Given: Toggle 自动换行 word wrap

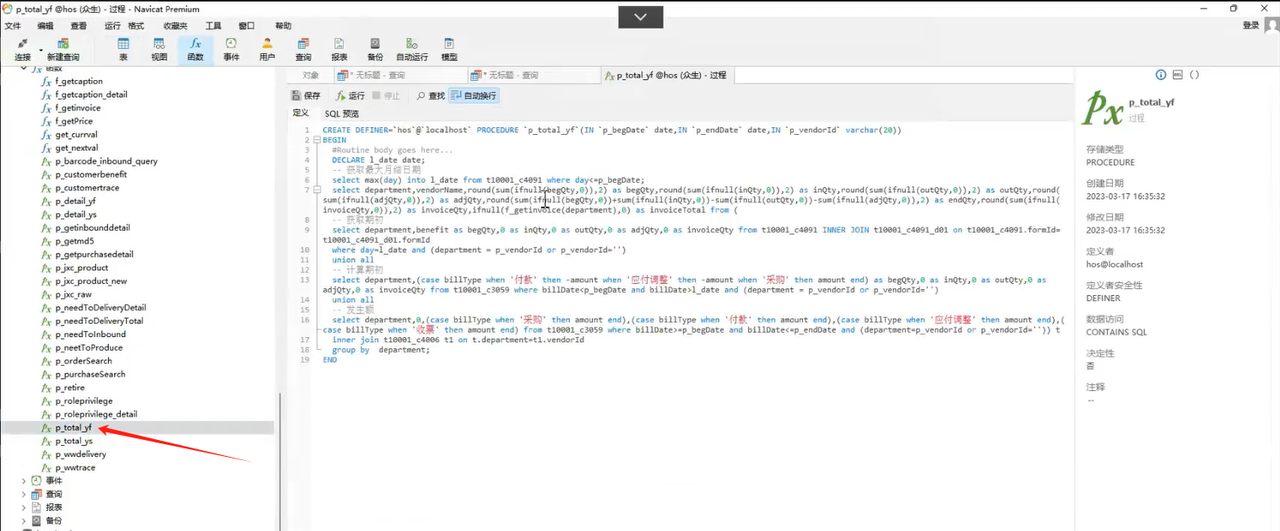Looking at the screenshot, I should click(x=473, y=95).
